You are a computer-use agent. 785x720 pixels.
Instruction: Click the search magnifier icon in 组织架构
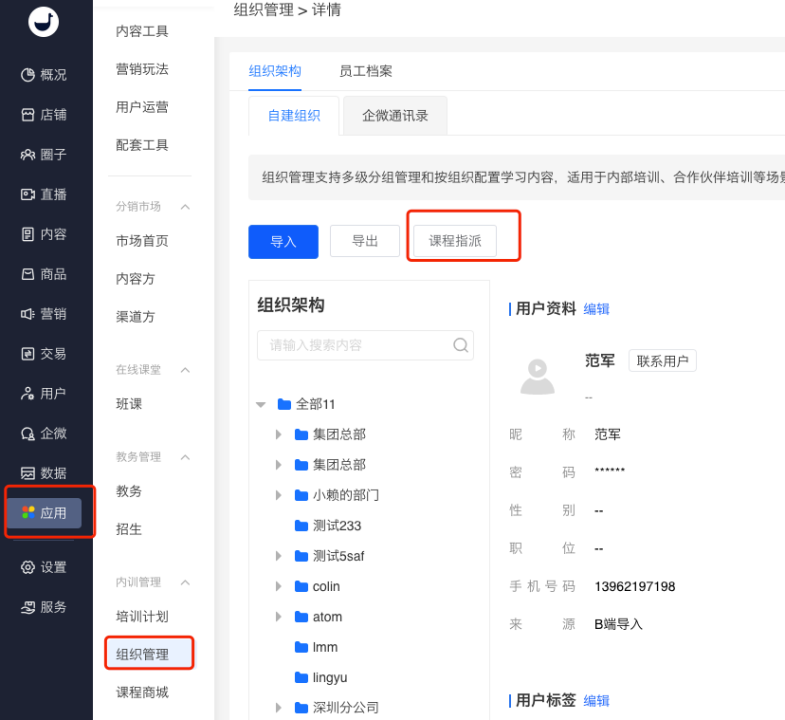click(460, 345)
